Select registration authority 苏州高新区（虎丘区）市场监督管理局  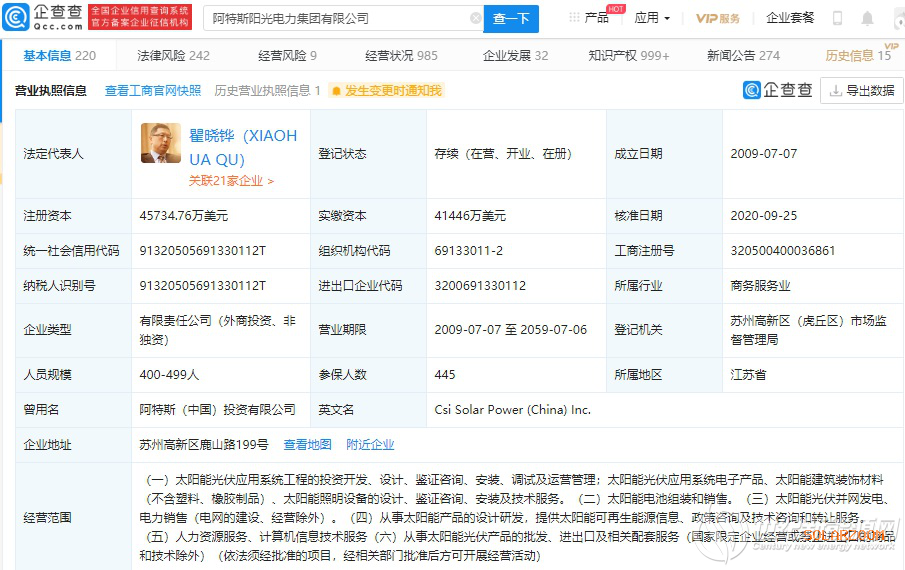pyautogui.click(x=808, y=329)
